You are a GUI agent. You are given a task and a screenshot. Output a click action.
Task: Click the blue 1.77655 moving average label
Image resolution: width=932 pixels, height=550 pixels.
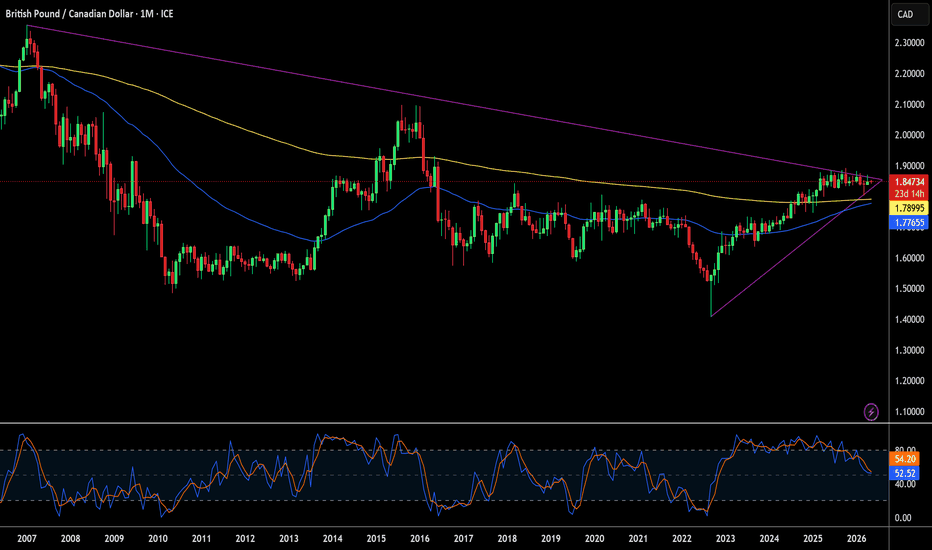pos(909,222)
